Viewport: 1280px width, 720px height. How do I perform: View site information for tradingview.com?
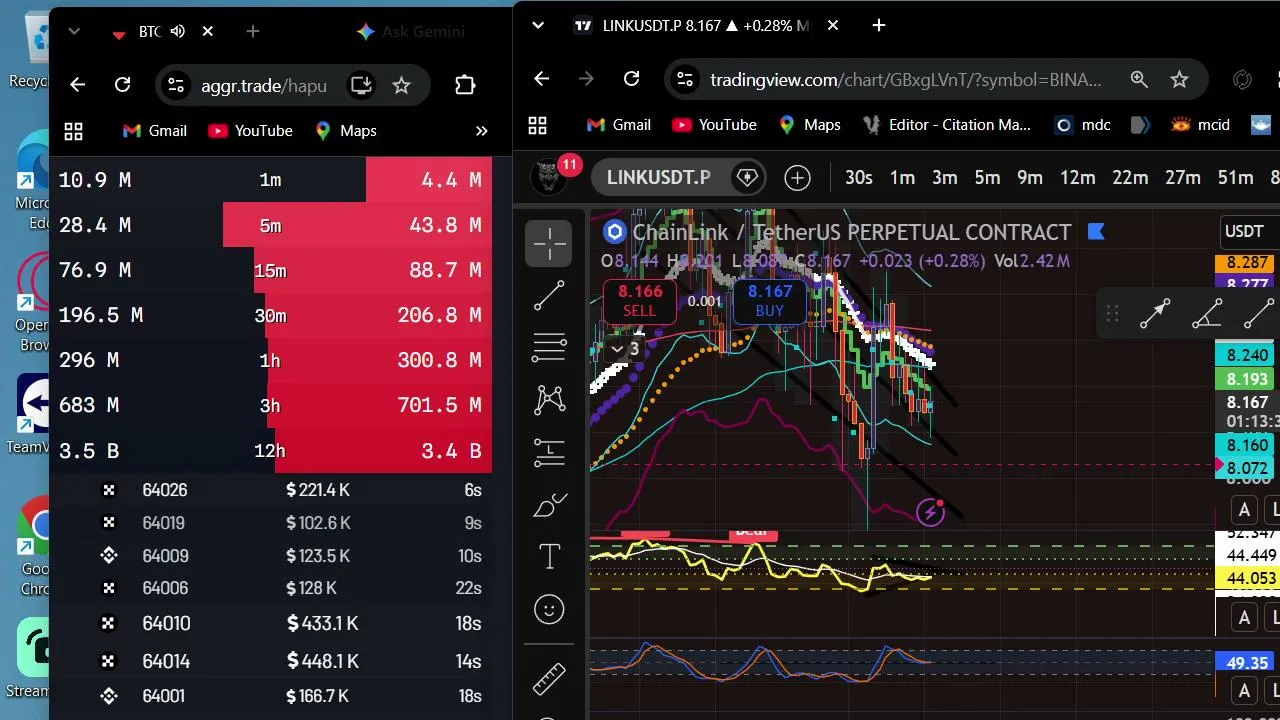pyautogui.click(x=683, y=80)
